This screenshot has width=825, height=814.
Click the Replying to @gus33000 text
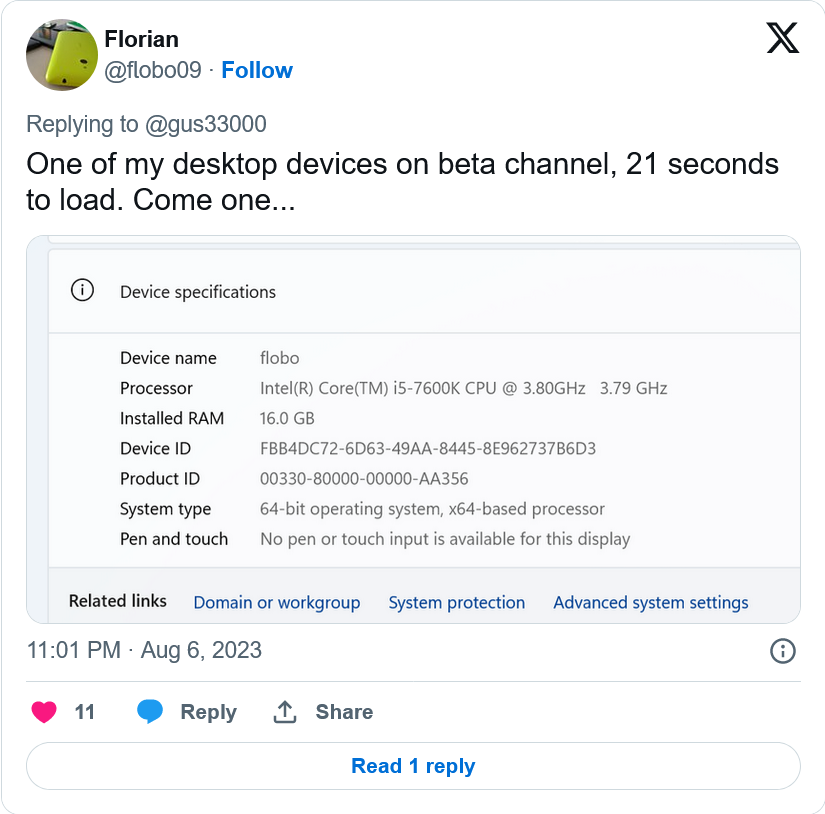pyautogui.click(x=146, y=124)
